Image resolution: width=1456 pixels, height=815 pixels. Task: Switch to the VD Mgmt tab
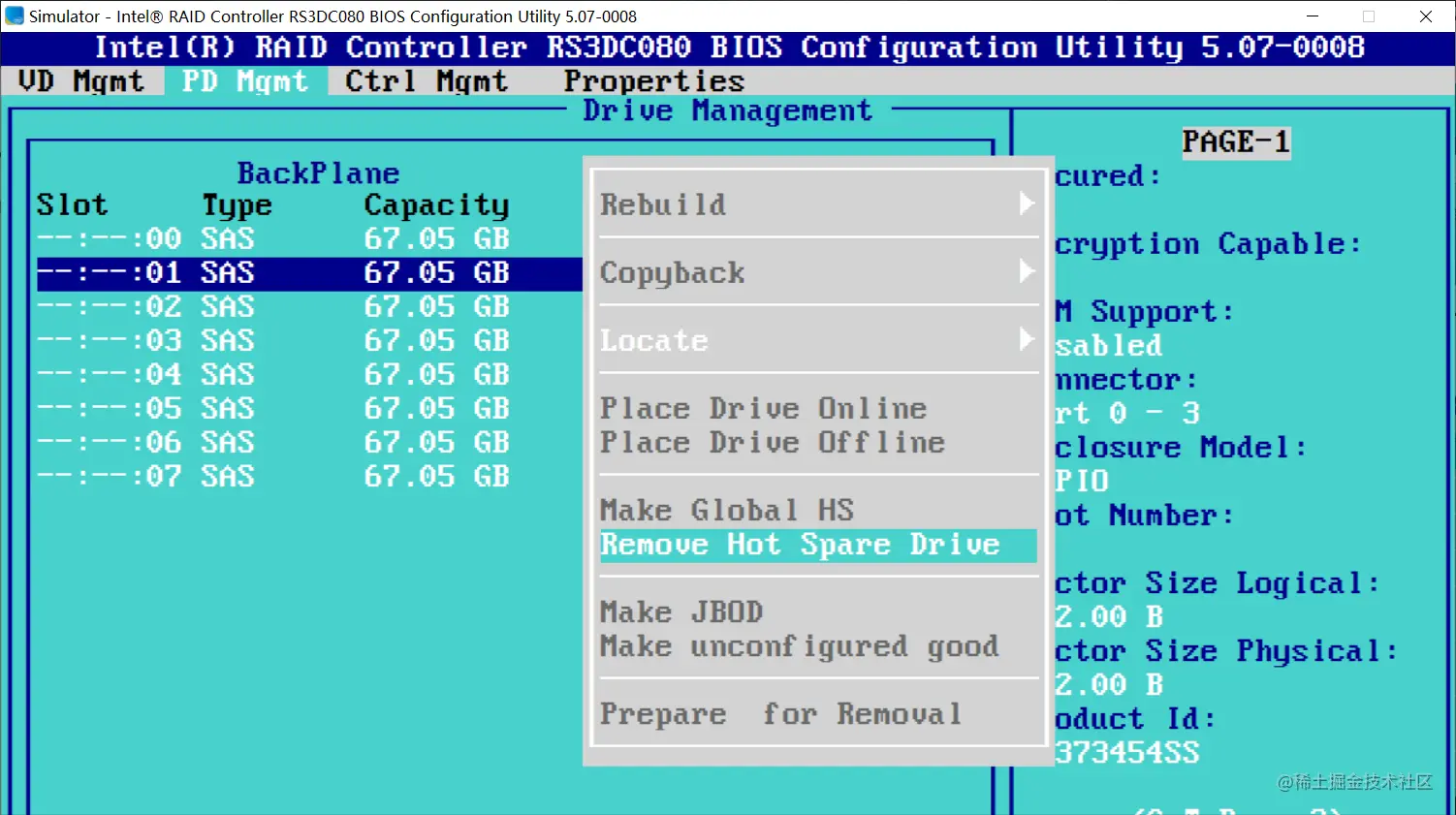click(81, 81)
